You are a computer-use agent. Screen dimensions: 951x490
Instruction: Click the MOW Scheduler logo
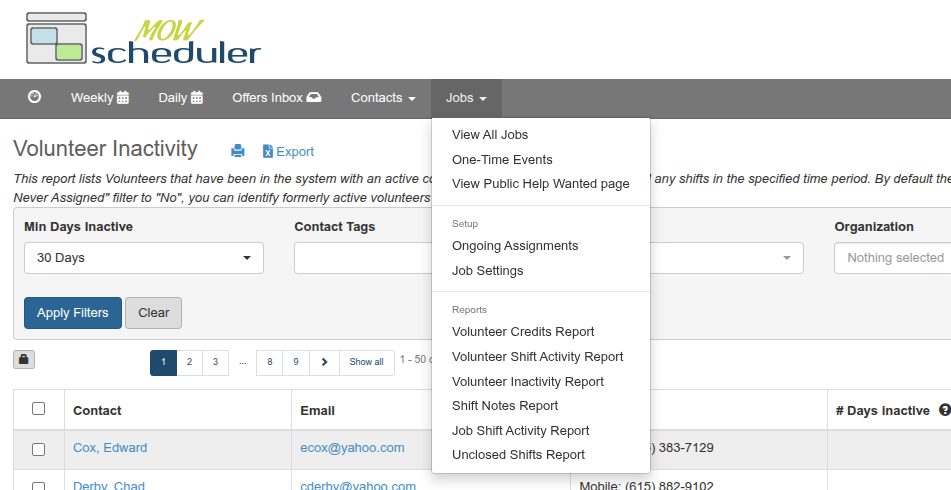click(143, 39)
